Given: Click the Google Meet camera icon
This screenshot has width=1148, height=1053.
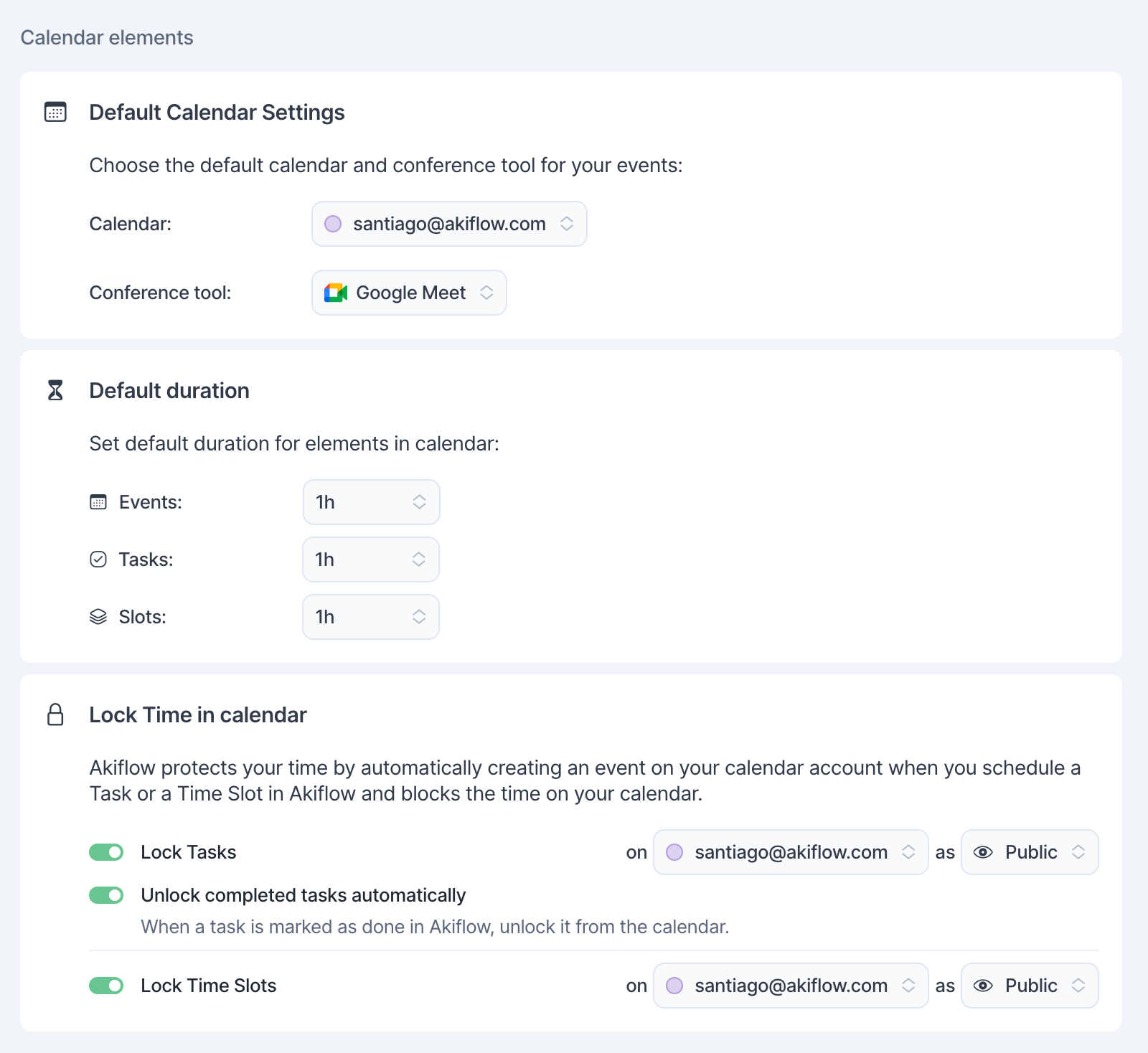Looking at the screenshot, I should pyautogui.click(x=335, y=293).
